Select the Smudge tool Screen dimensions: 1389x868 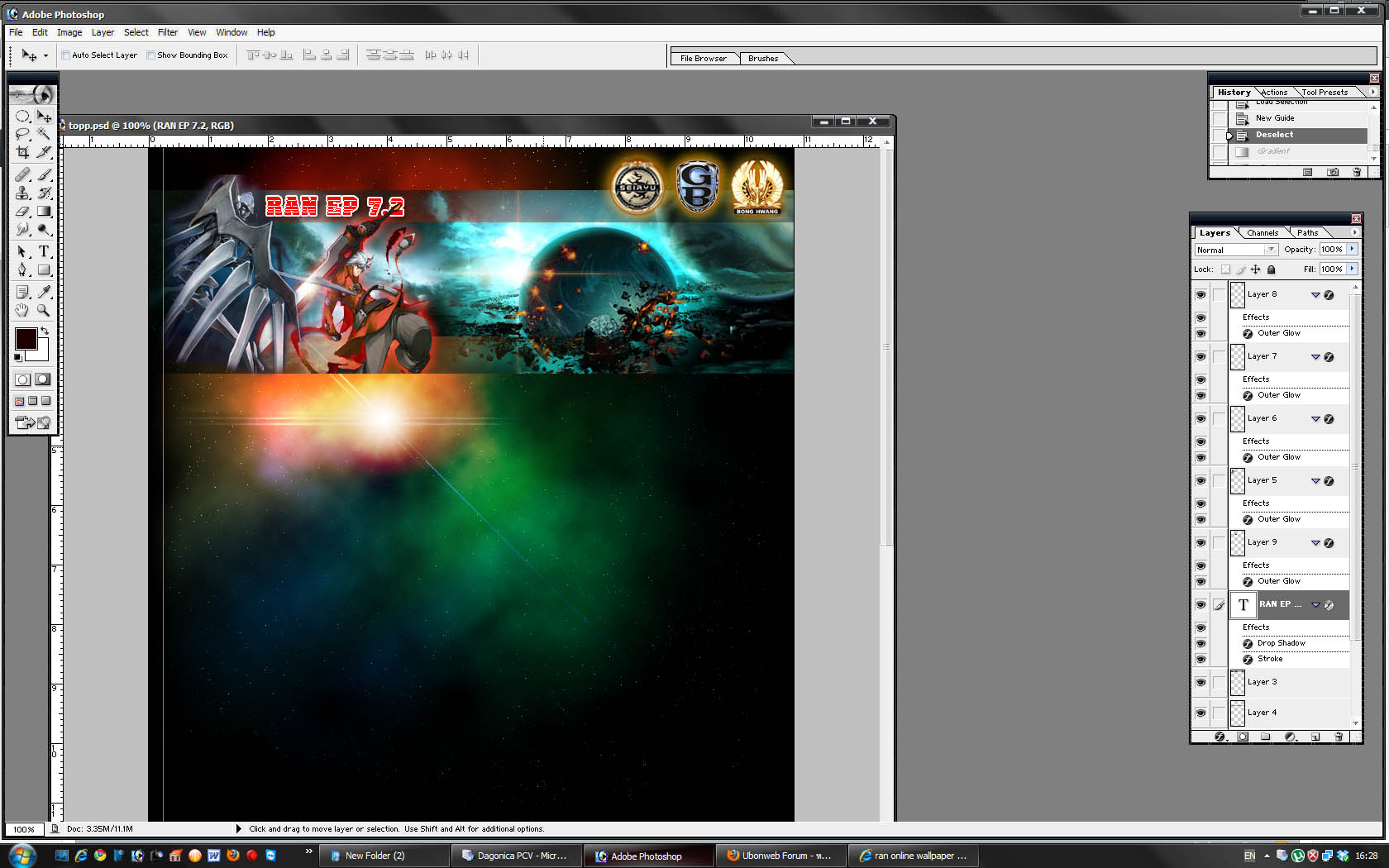pos(23,229)
